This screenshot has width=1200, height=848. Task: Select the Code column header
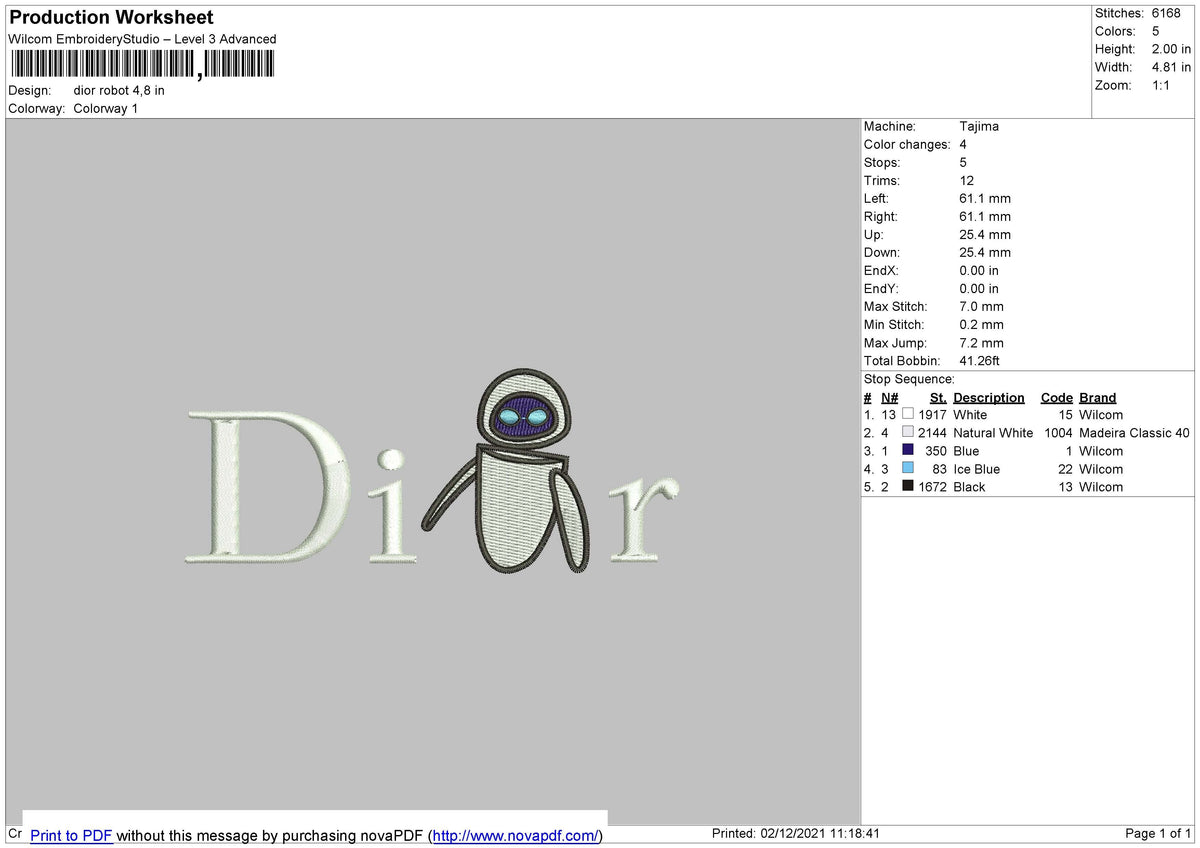(1056, 397)
